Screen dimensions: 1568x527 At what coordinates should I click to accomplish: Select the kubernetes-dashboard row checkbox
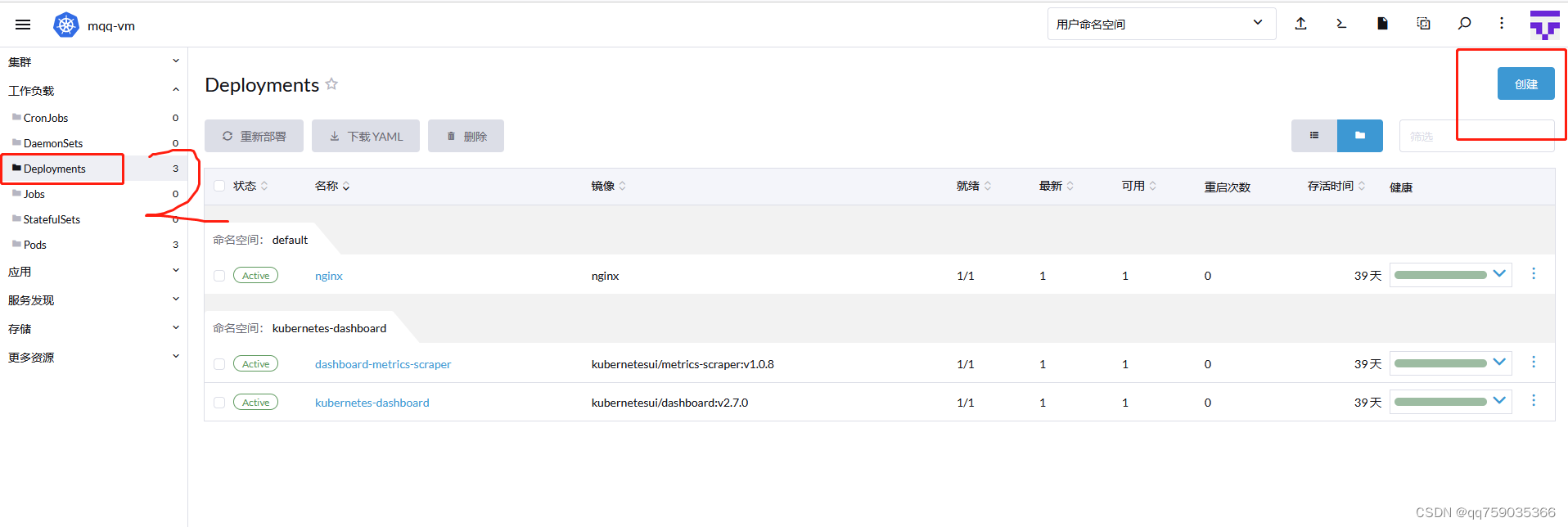[219, 403]
